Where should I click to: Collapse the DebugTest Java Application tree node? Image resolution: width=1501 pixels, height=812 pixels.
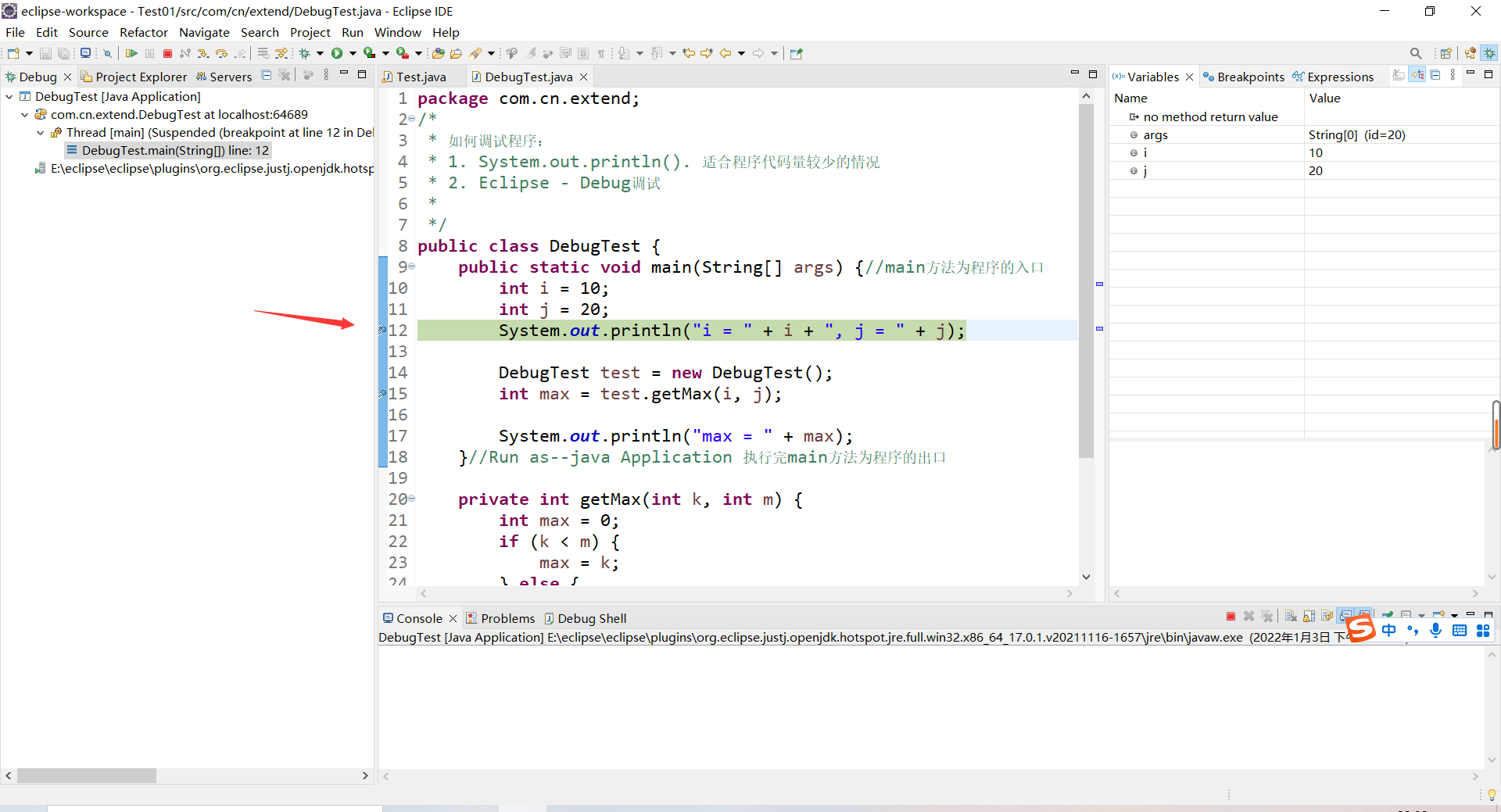(9, 96)
